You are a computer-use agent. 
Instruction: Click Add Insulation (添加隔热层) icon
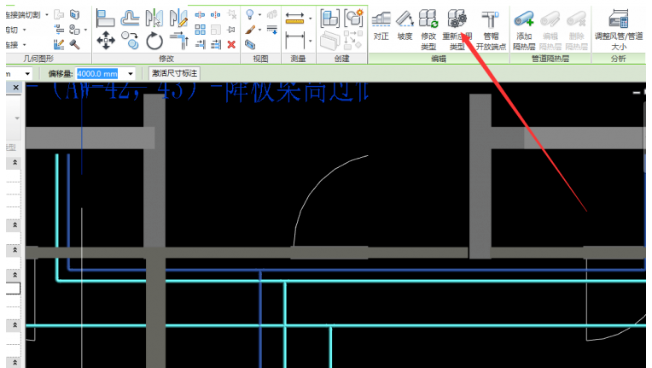(x=524, y=30)
